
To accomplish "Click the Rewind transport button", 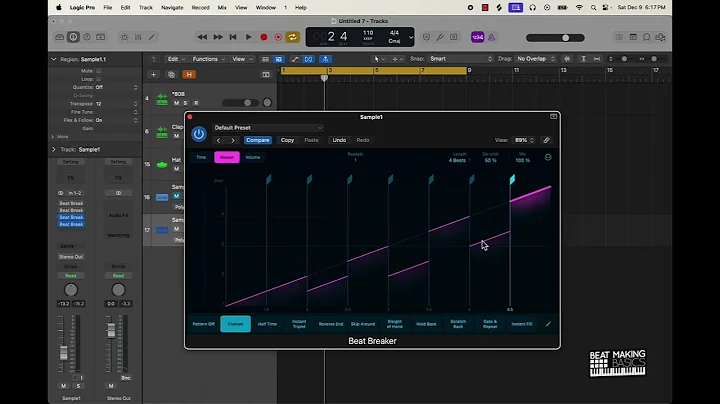I will 202,37.
